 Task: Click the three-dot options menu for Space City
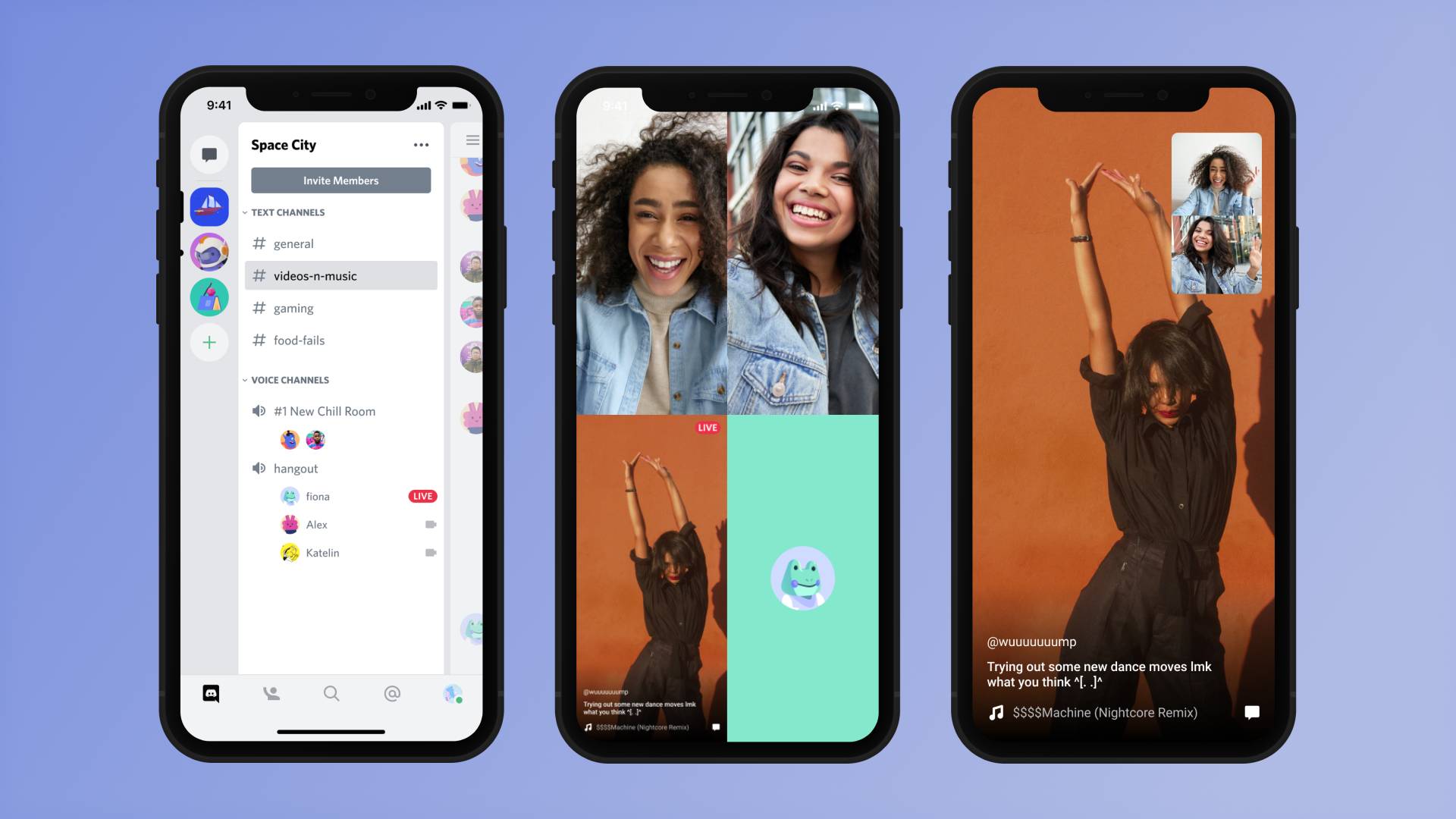421,145
